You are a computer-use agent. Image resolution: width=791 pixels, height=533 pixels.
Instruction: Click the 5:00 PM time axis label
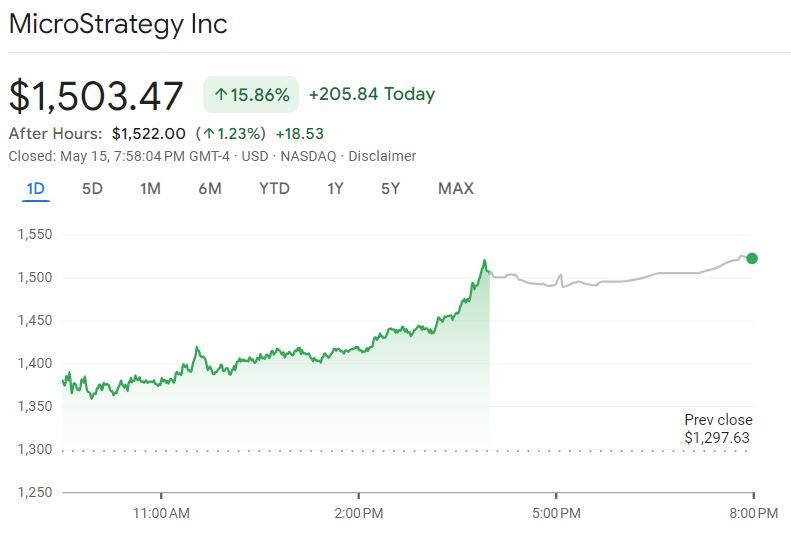point(556,513)
